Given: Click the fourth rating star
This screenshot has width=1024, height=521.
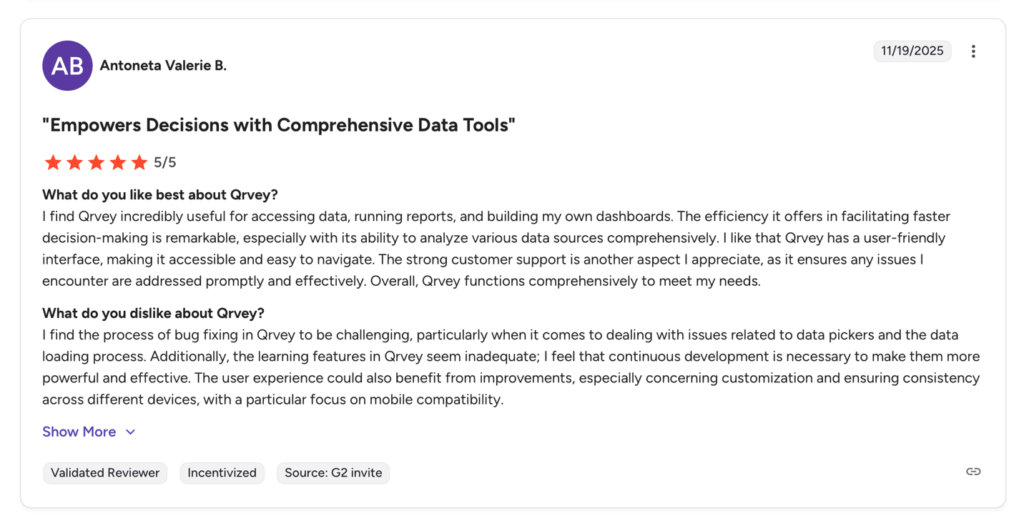Looking at the screenshot, I should click(x=118, y=162).
